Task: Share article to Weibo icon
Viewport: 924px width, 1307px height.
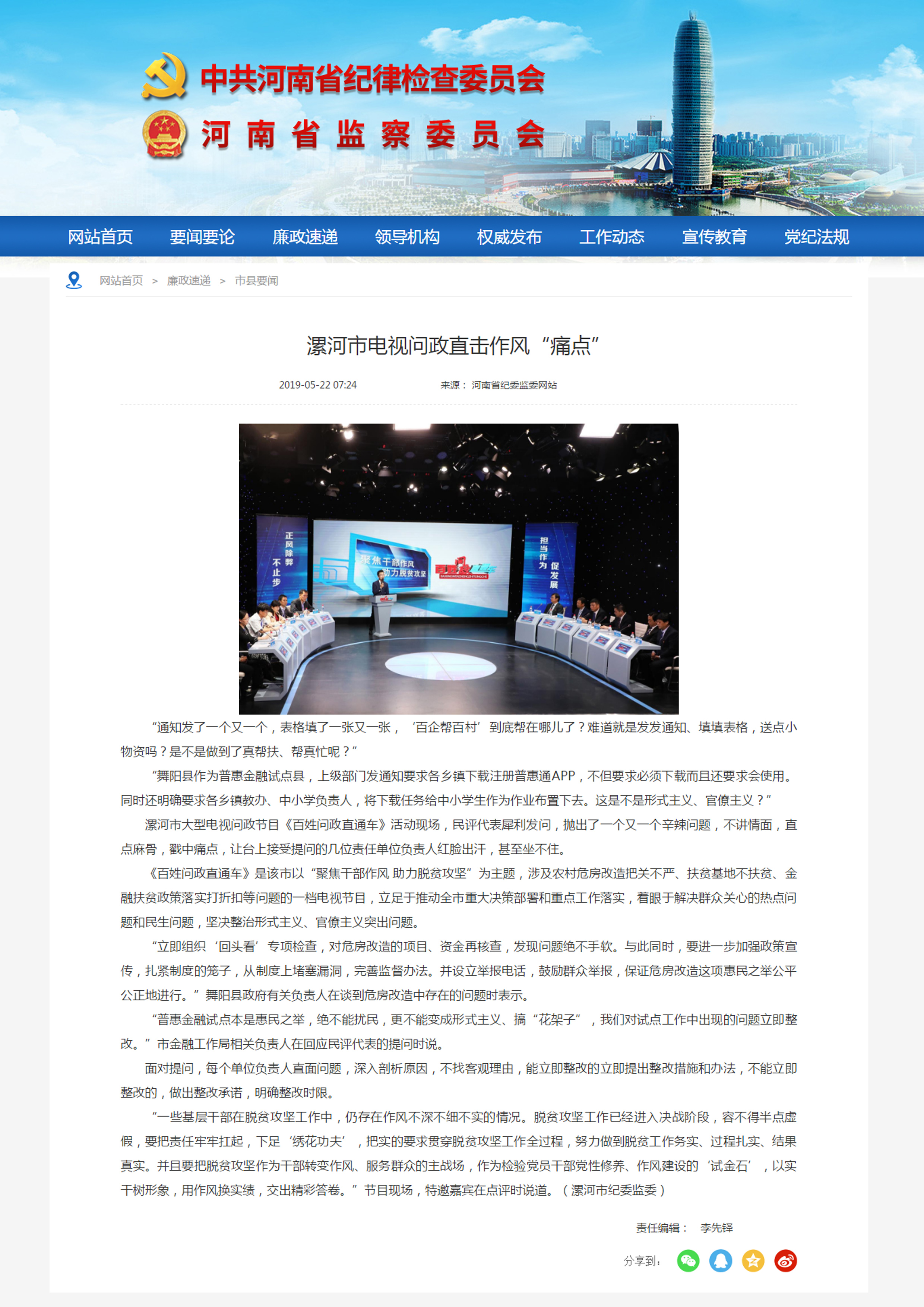Action: pyautogui.click(x=785, y=1260)
